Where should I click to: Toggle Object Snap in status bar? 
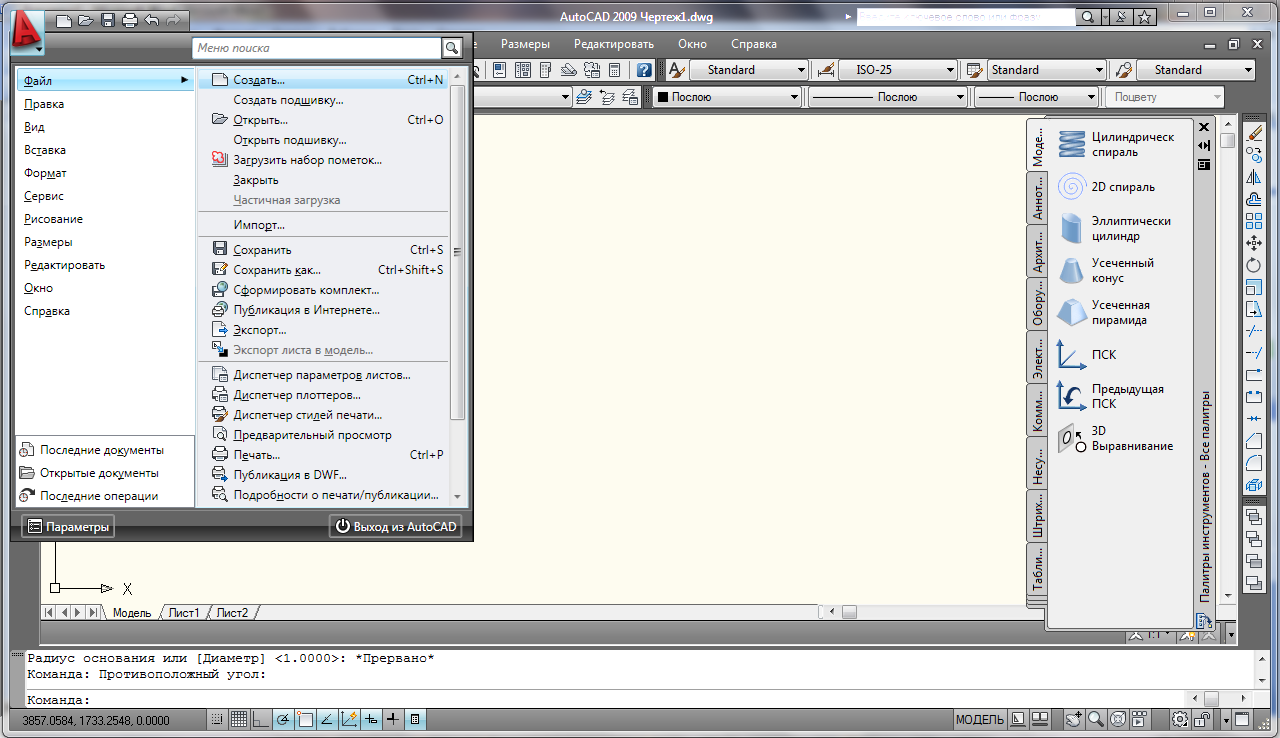tap(305, 719)
